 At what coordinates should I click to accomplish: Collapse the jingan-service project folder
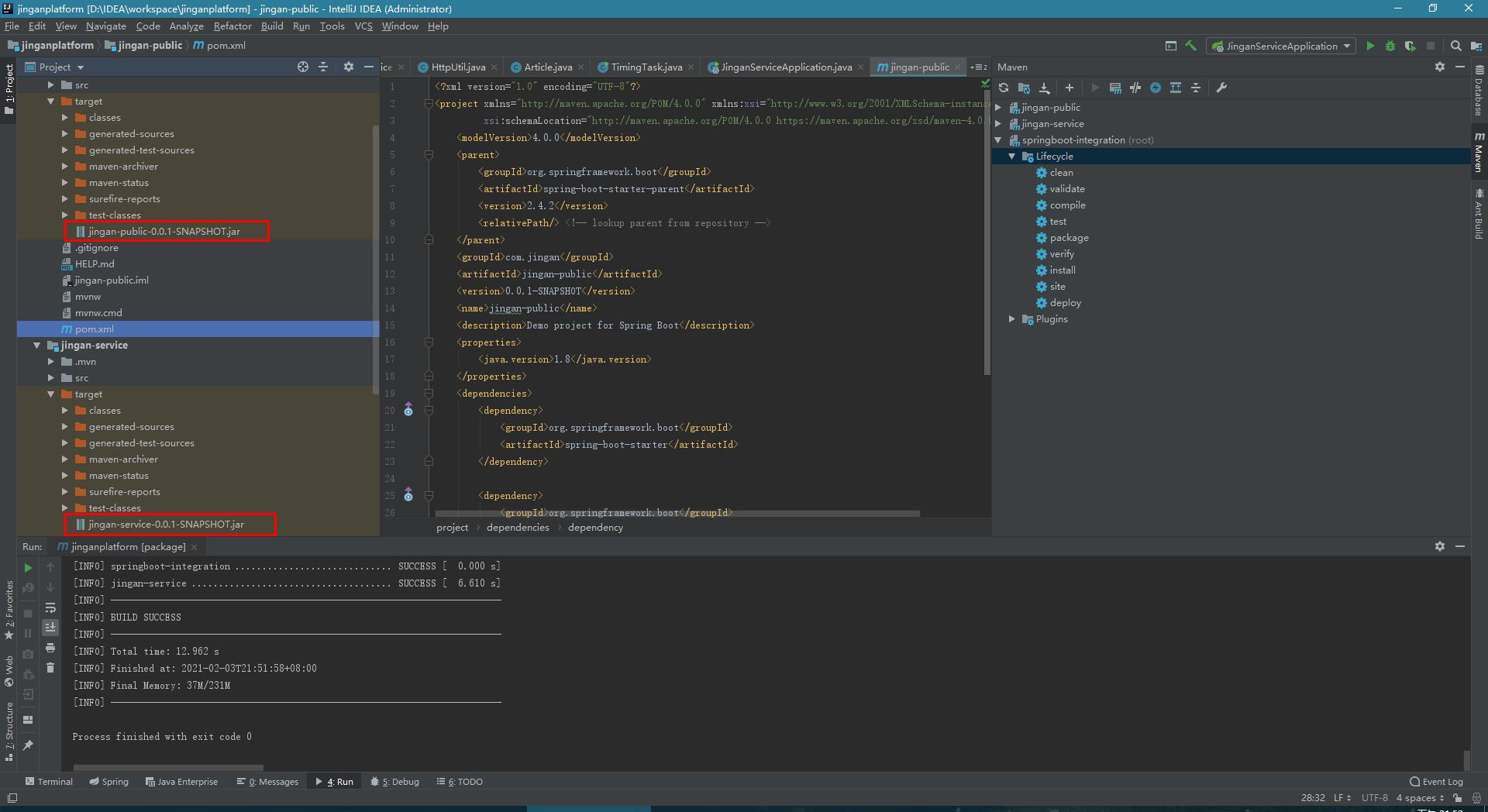[36, 346]
